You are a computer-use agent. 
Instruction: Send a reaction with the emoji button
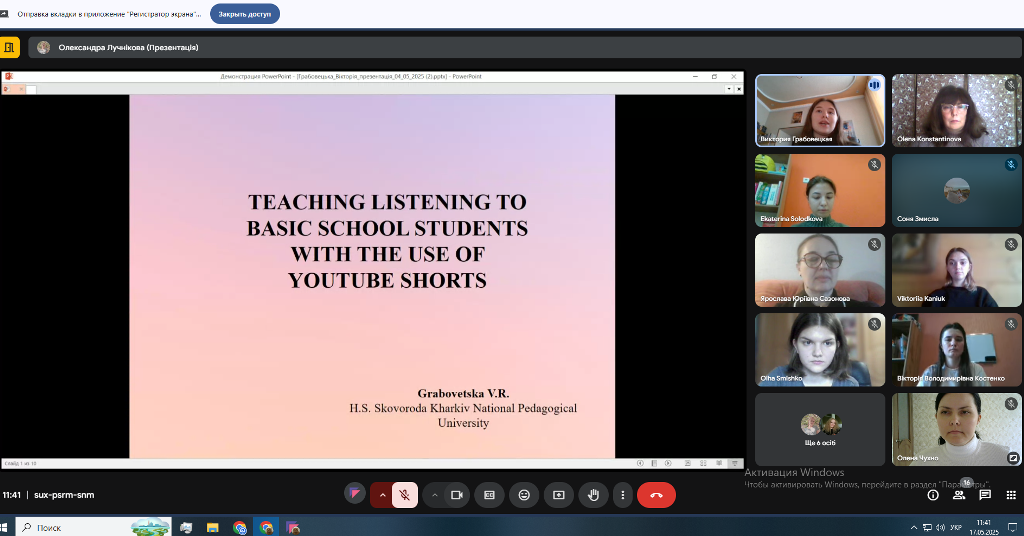(524, 495)
